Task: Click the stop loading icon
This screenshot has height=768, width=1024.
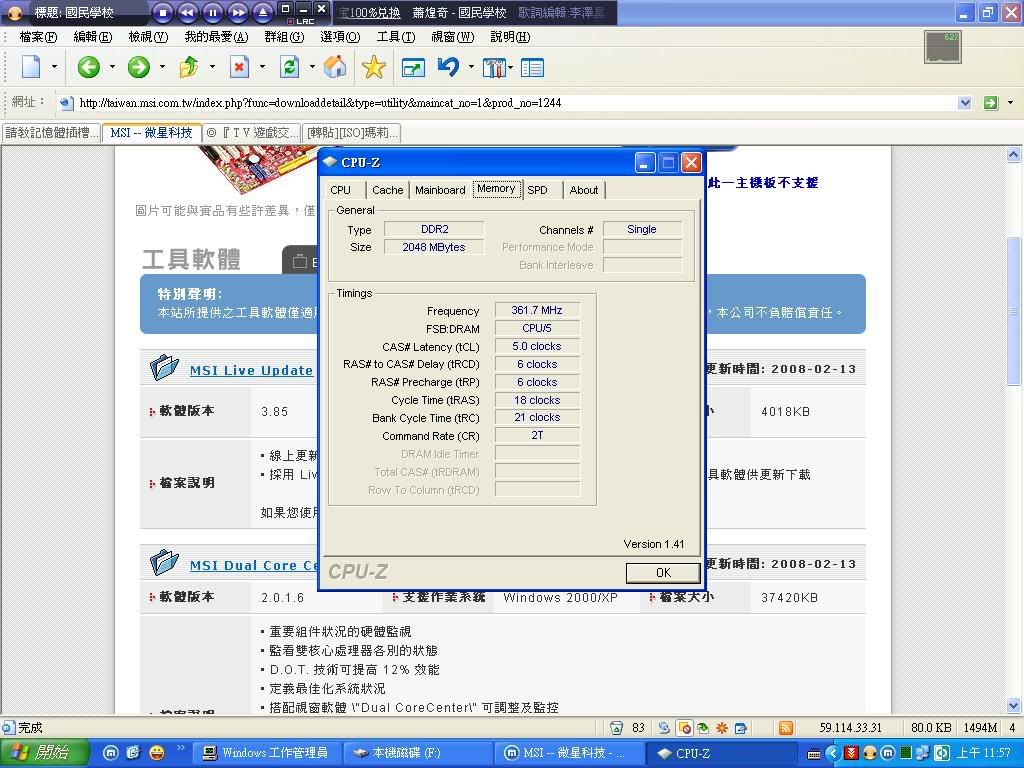Action: point(239,67)
